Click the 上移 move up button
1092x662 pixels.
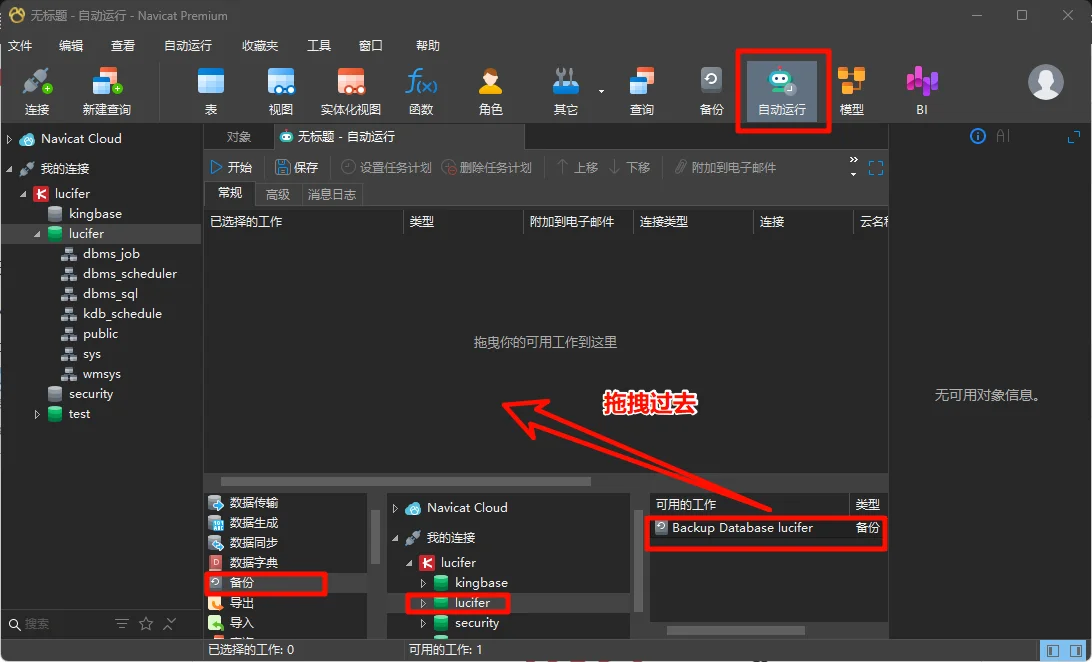coord(577,168)
